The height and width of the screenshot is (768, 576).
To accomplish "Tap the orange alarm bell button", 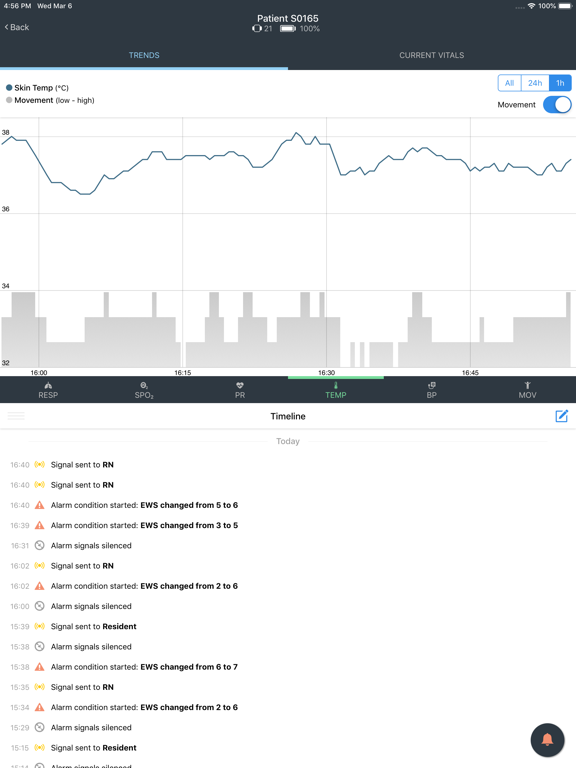I will (x=547, y=740).
